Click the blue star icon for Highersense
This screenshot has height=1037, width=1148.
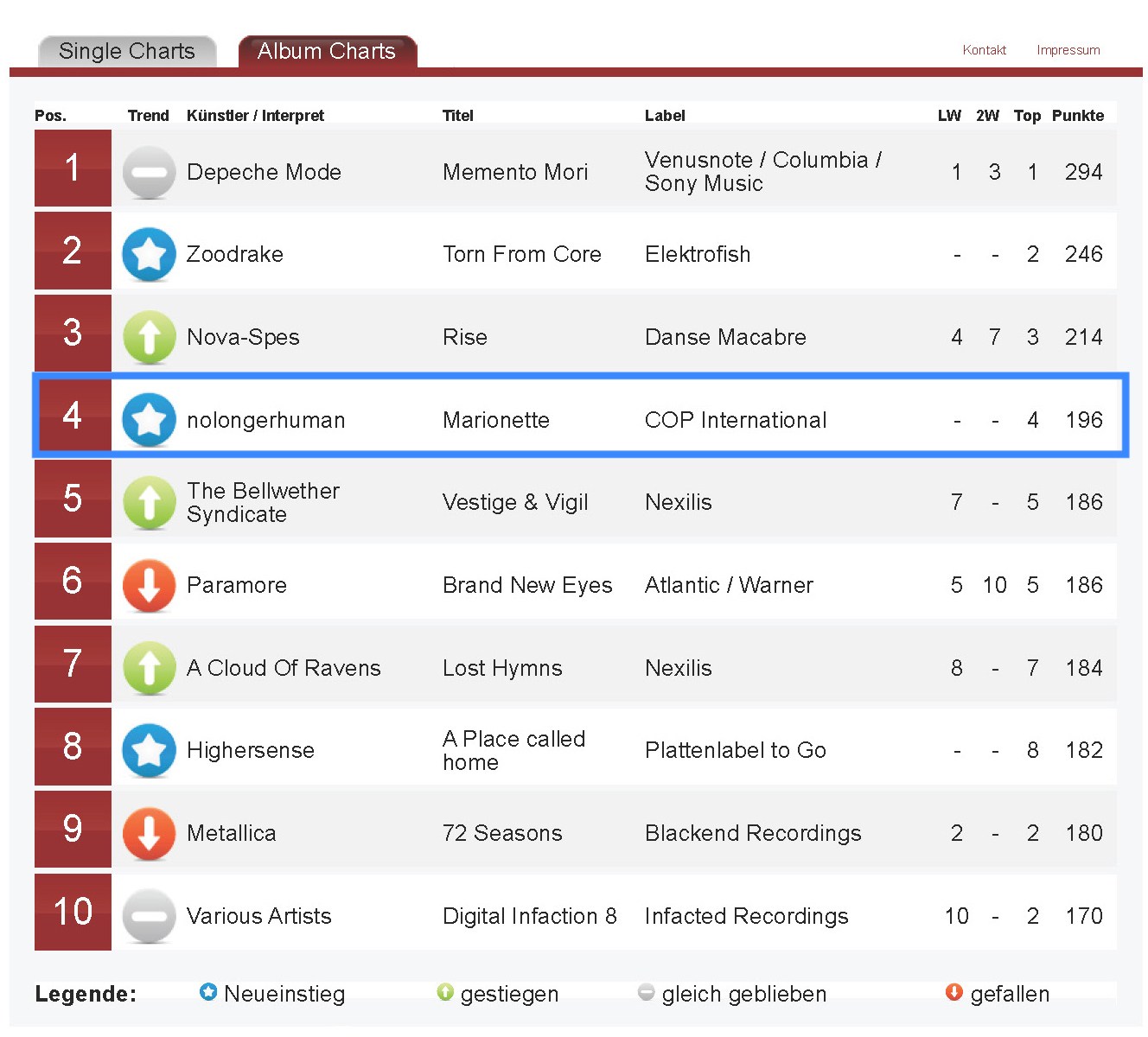pyautogui.click(x=149, y=750)
